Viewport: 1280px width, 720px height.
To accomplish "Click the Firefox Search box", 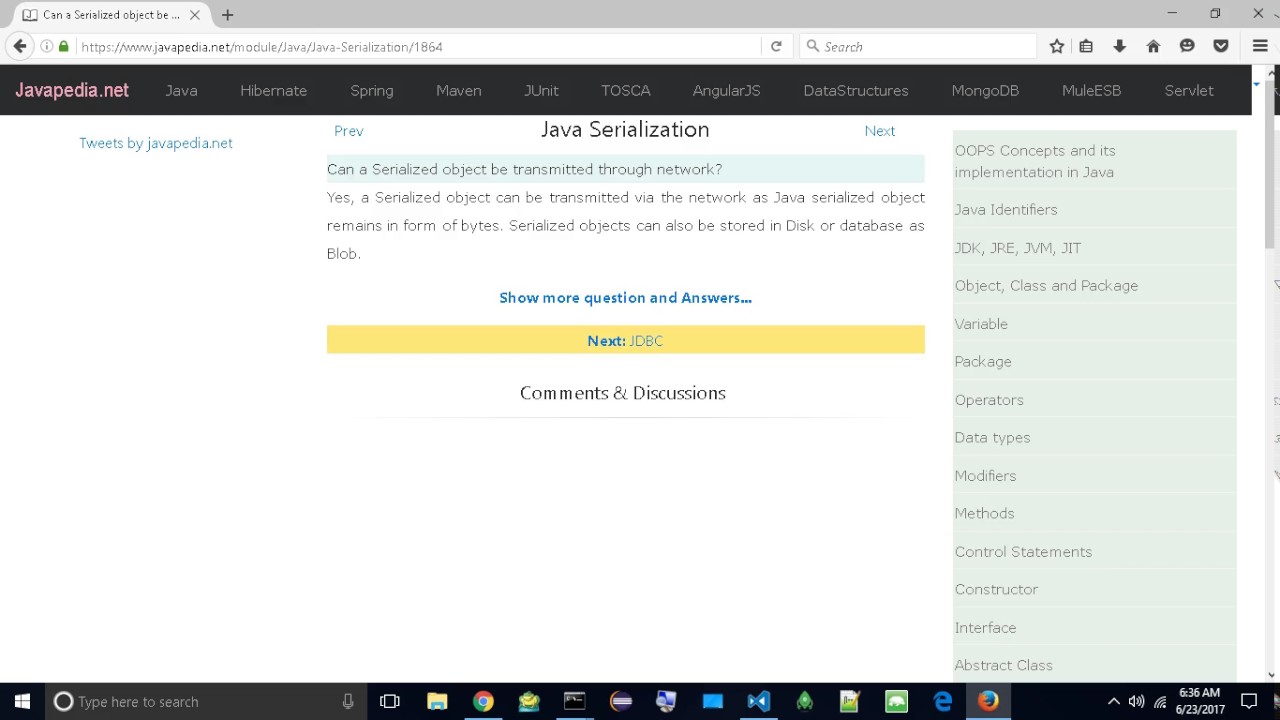I will [918, 46].
